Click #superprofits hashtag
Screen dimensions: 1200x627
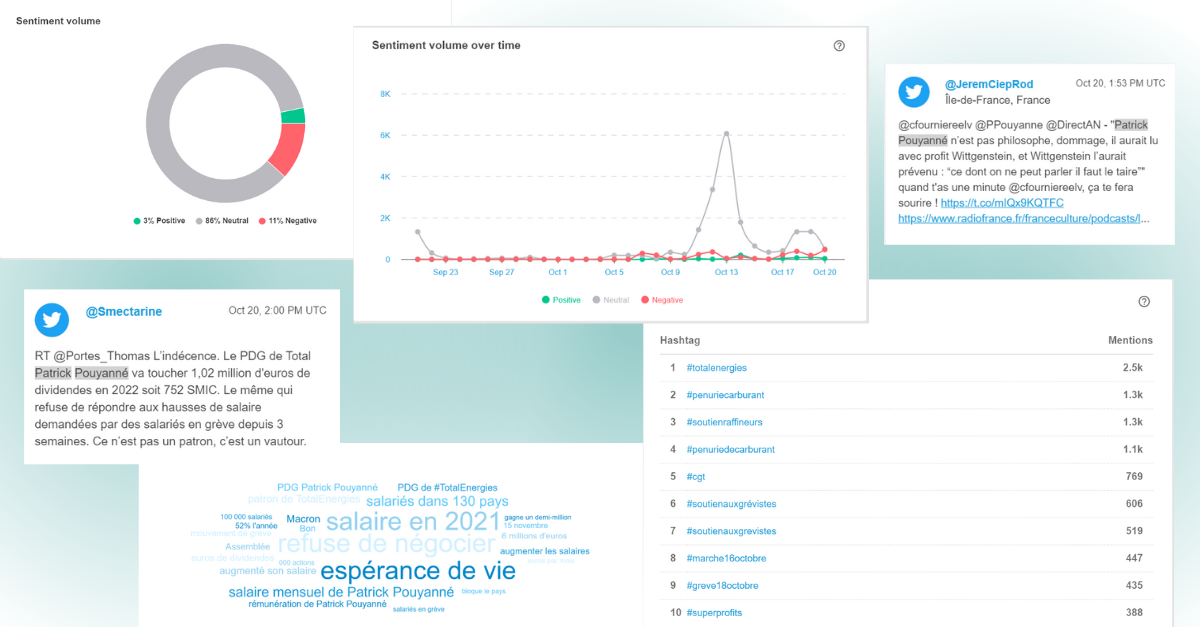(714, 612)
